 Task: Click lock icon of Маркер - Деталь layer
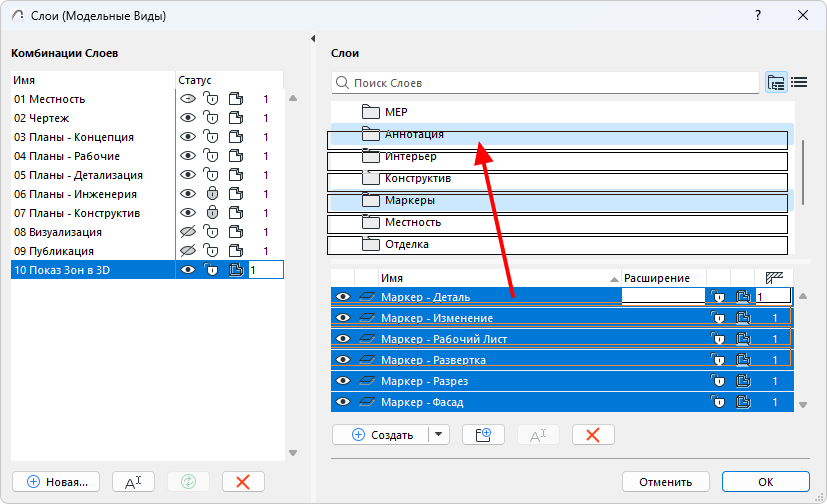point(718,297)
